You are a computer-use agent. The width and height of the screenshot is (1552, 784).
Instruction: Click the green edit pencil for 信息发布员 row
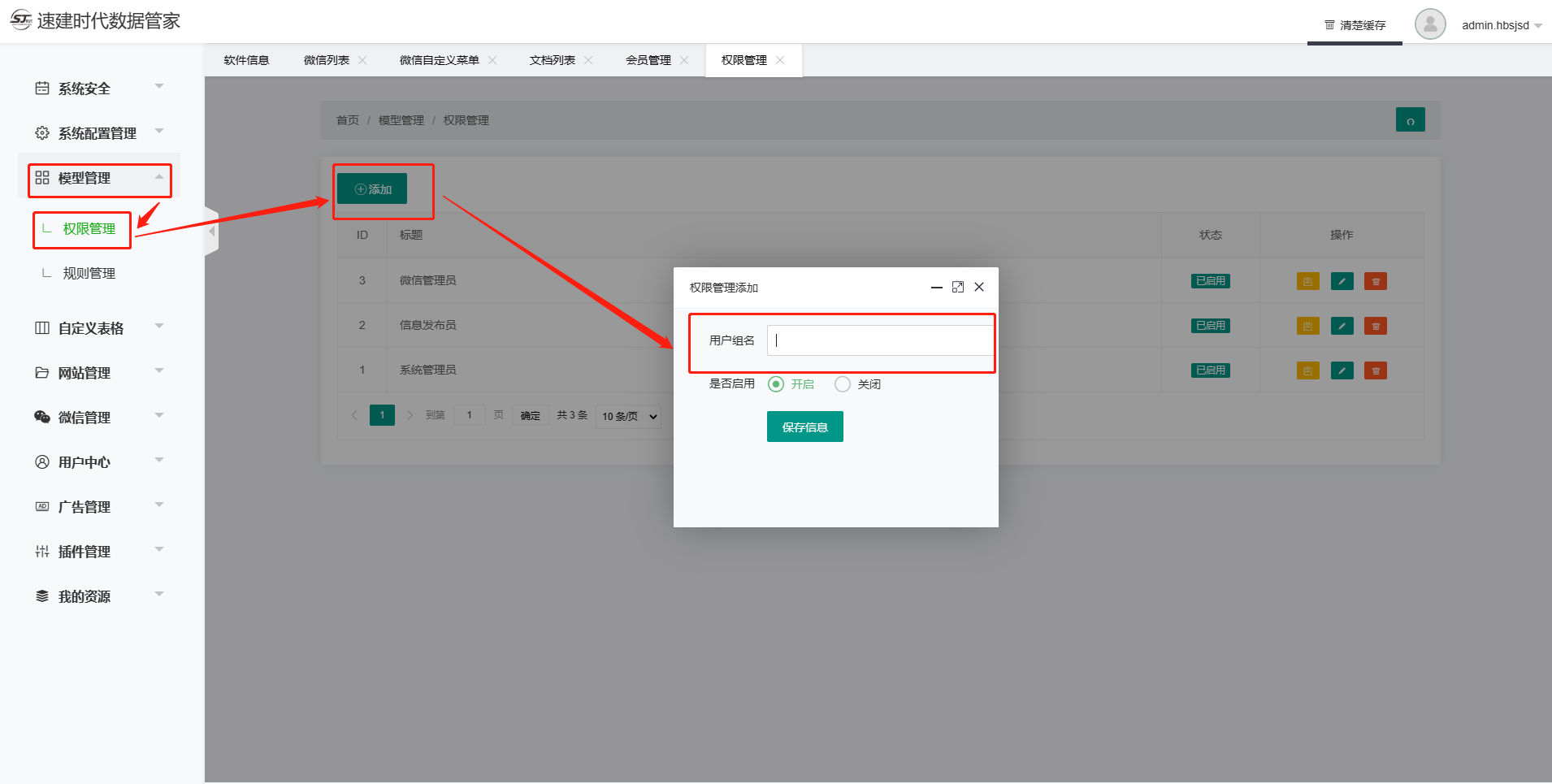[1342, 326]
